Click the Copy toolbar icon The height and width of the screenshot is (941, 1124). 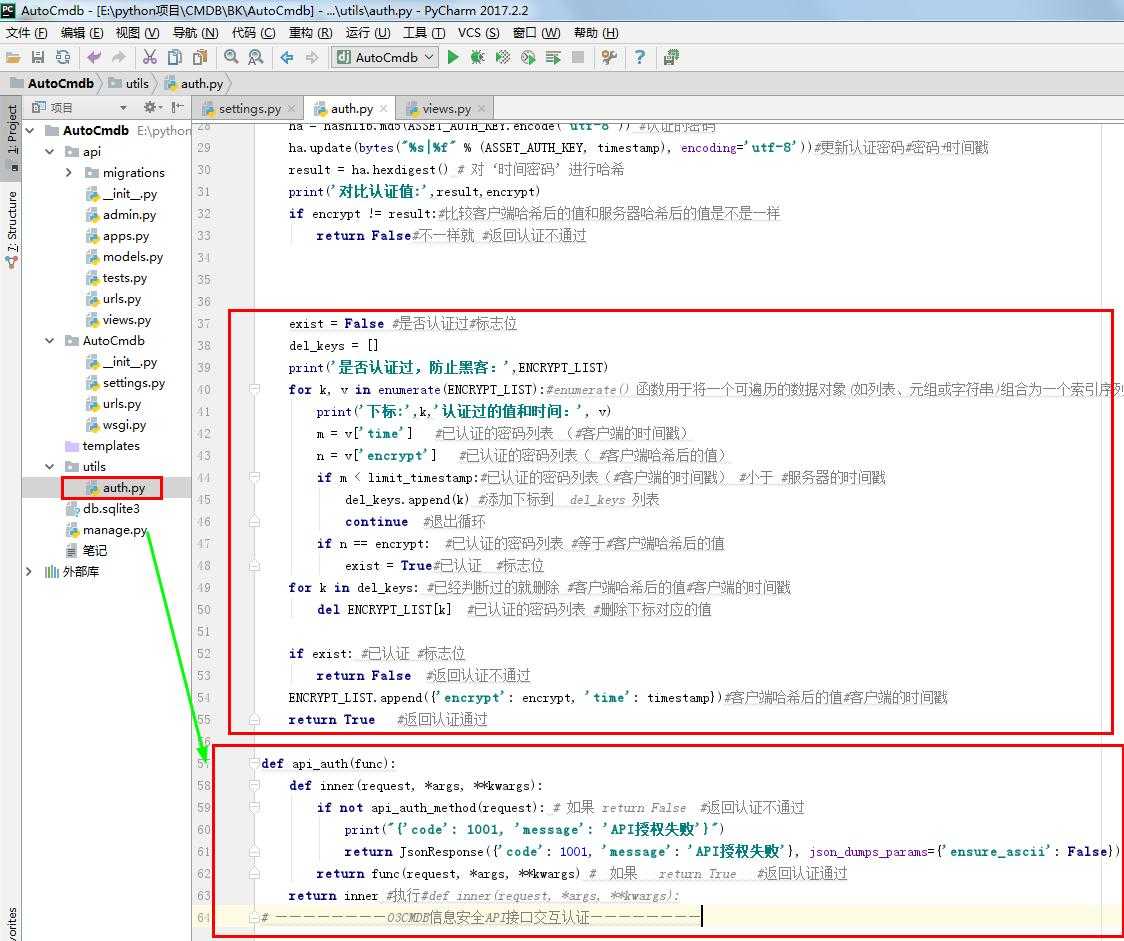174,57
